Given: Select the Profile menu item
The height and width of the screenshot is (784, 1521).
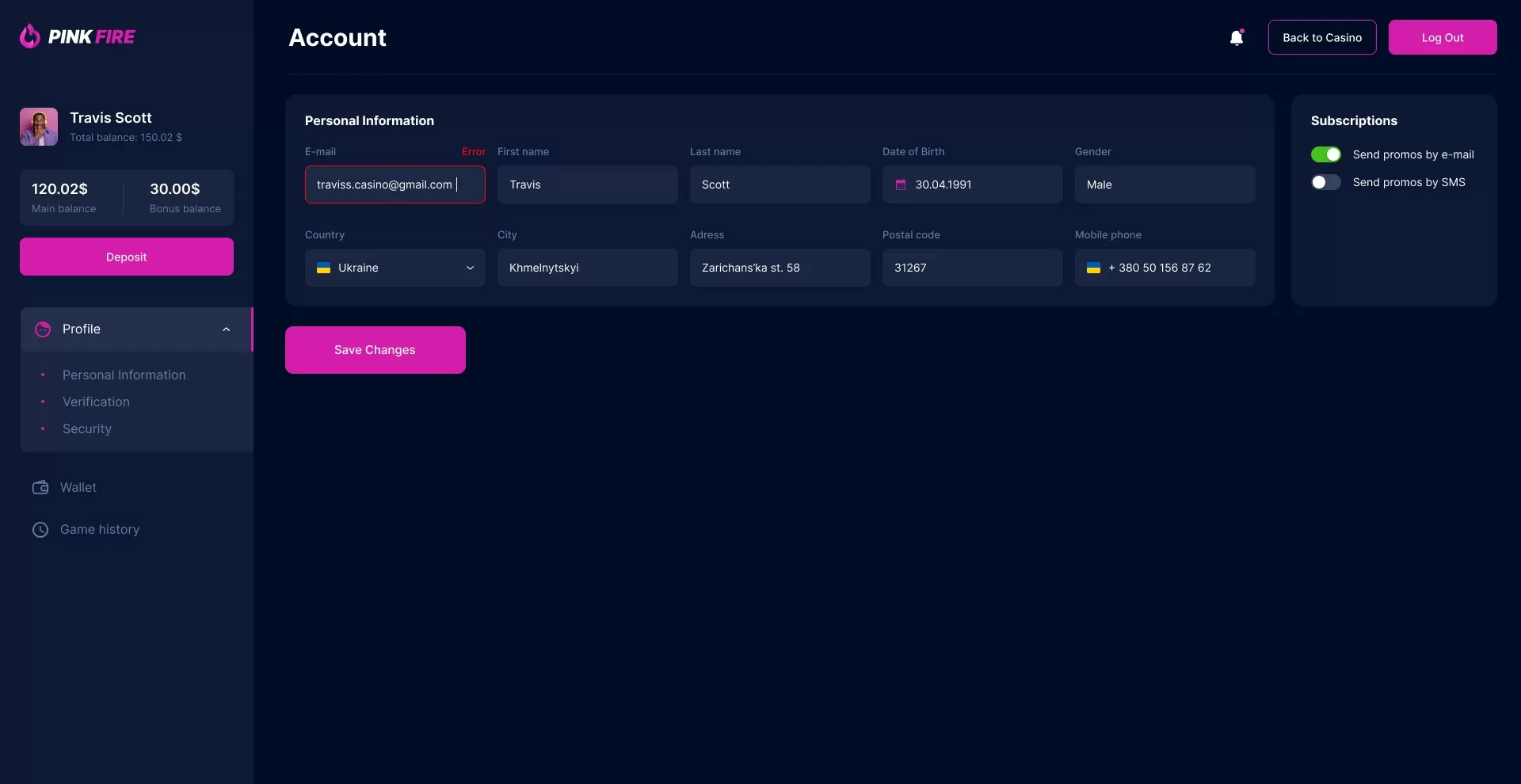Looking at the screenshot, I should (x=136, y=329).
